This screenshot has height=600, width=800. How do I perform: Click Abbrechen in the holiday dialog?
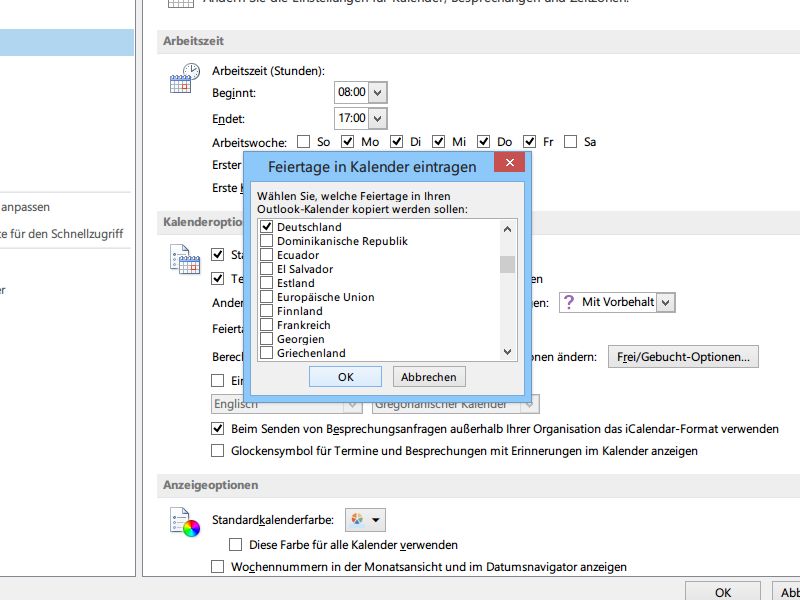pyautogui.click(x=429, y=377)
